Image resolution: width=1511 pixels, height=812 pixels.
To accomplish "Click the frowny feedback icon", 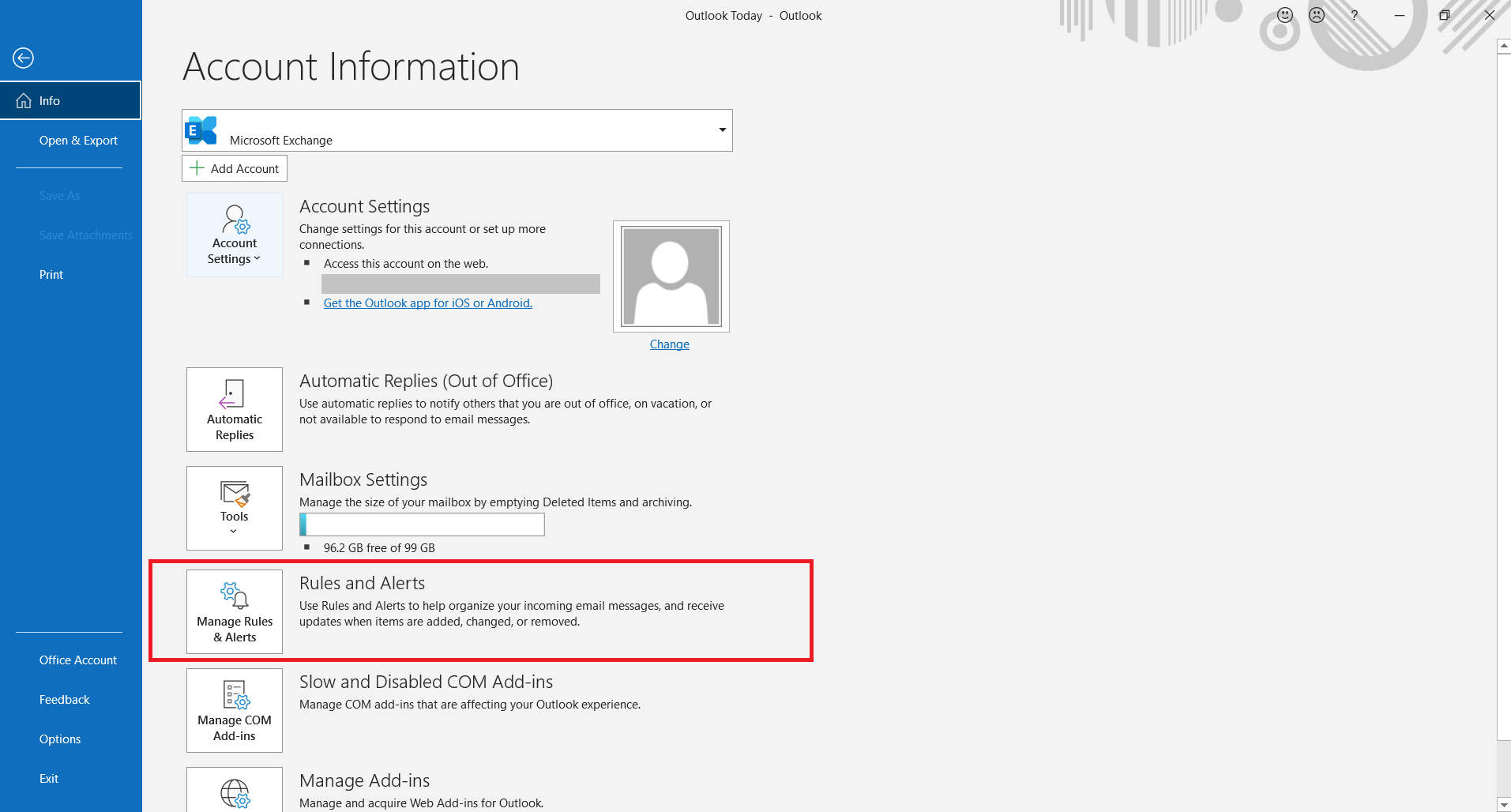I will point(1317,15).
